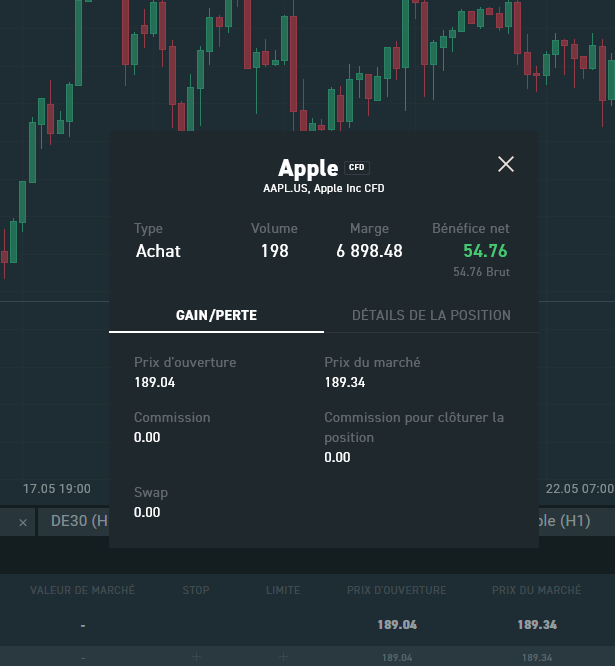Click the LIMITE column header
The width and height of the screenshot is (615, 666).
(x=283, y=590)
